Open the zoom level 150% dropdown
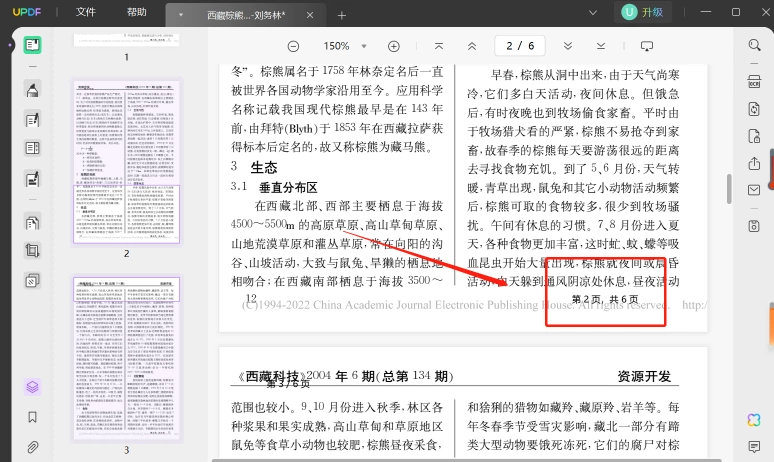The height and width of the screenshot is (462, 774). pos(364,46)
